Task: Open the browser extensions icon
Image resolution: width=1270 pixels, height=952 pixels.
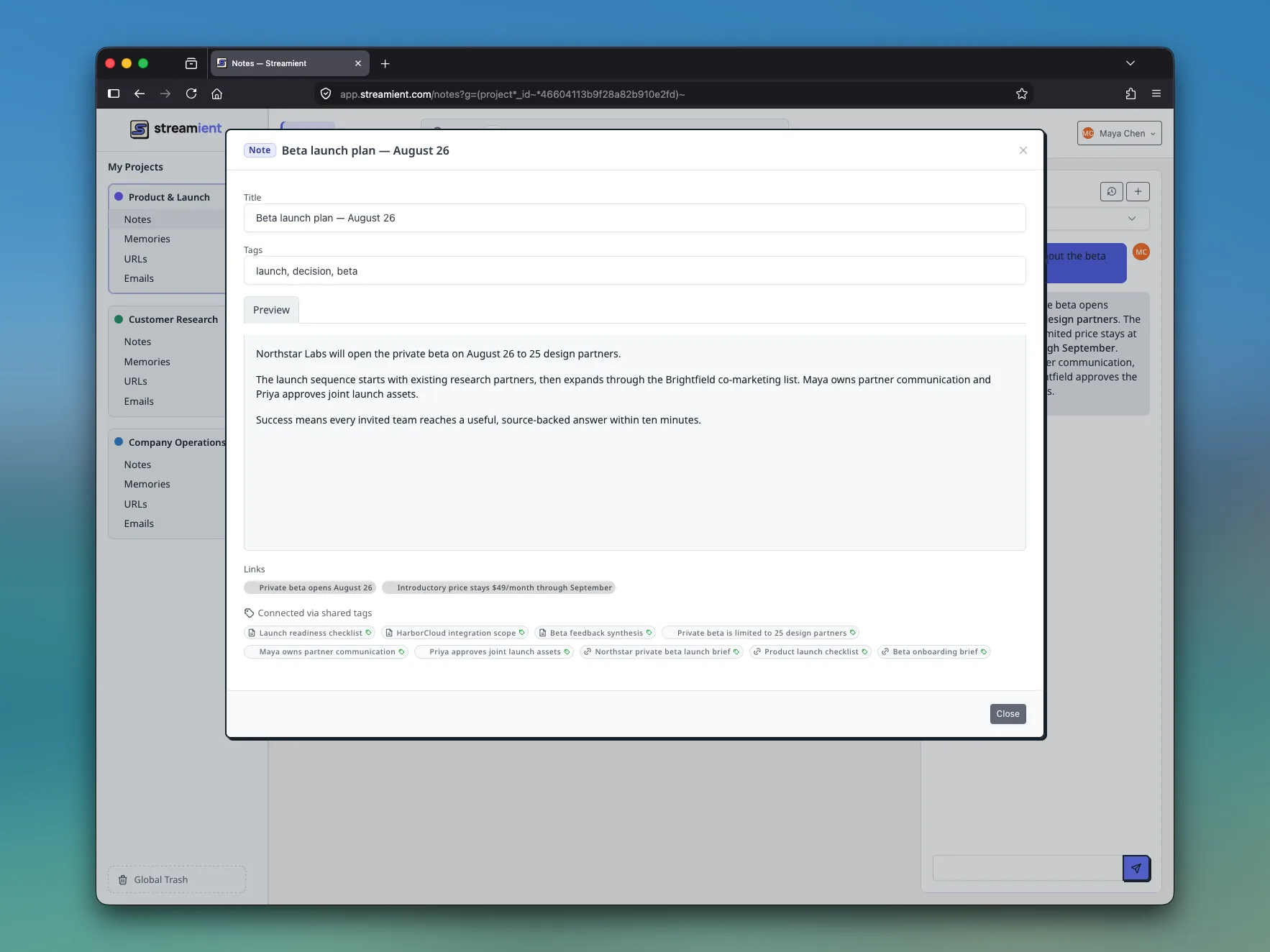Action: pyautogui.click(x=1130, y=93)
